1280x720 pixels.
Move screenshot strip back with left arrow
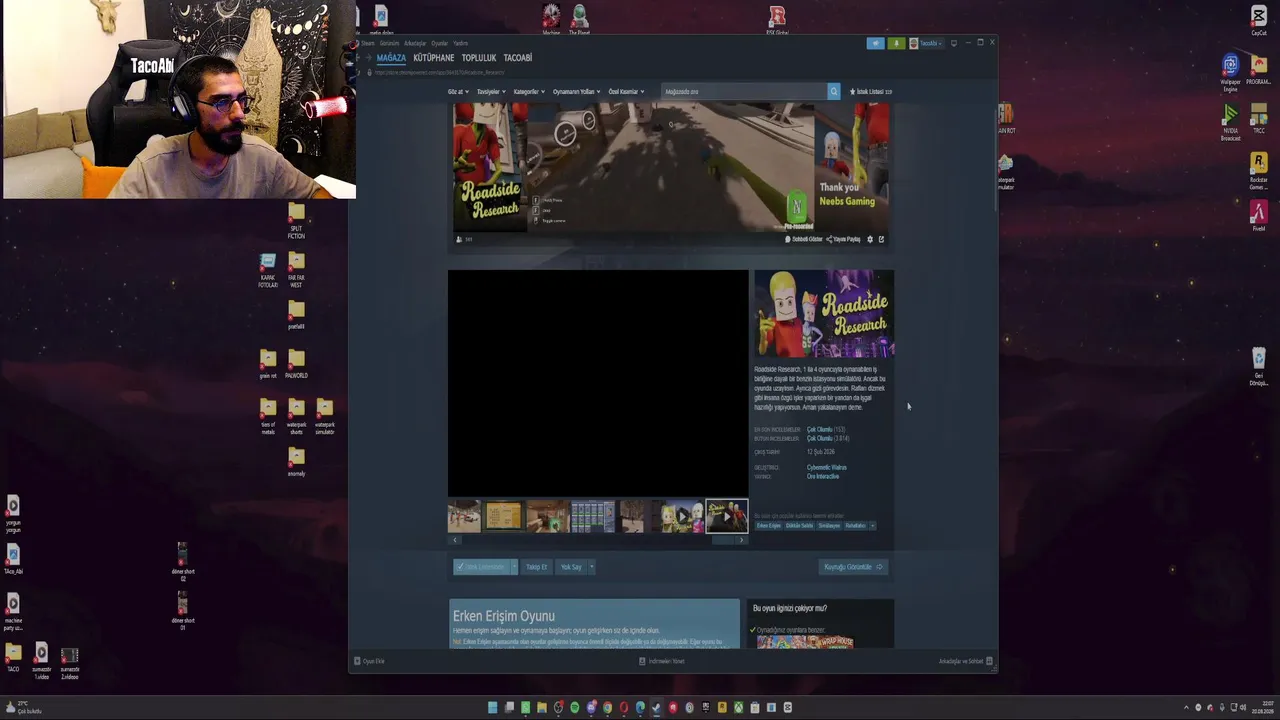click(x=455, y=540)
